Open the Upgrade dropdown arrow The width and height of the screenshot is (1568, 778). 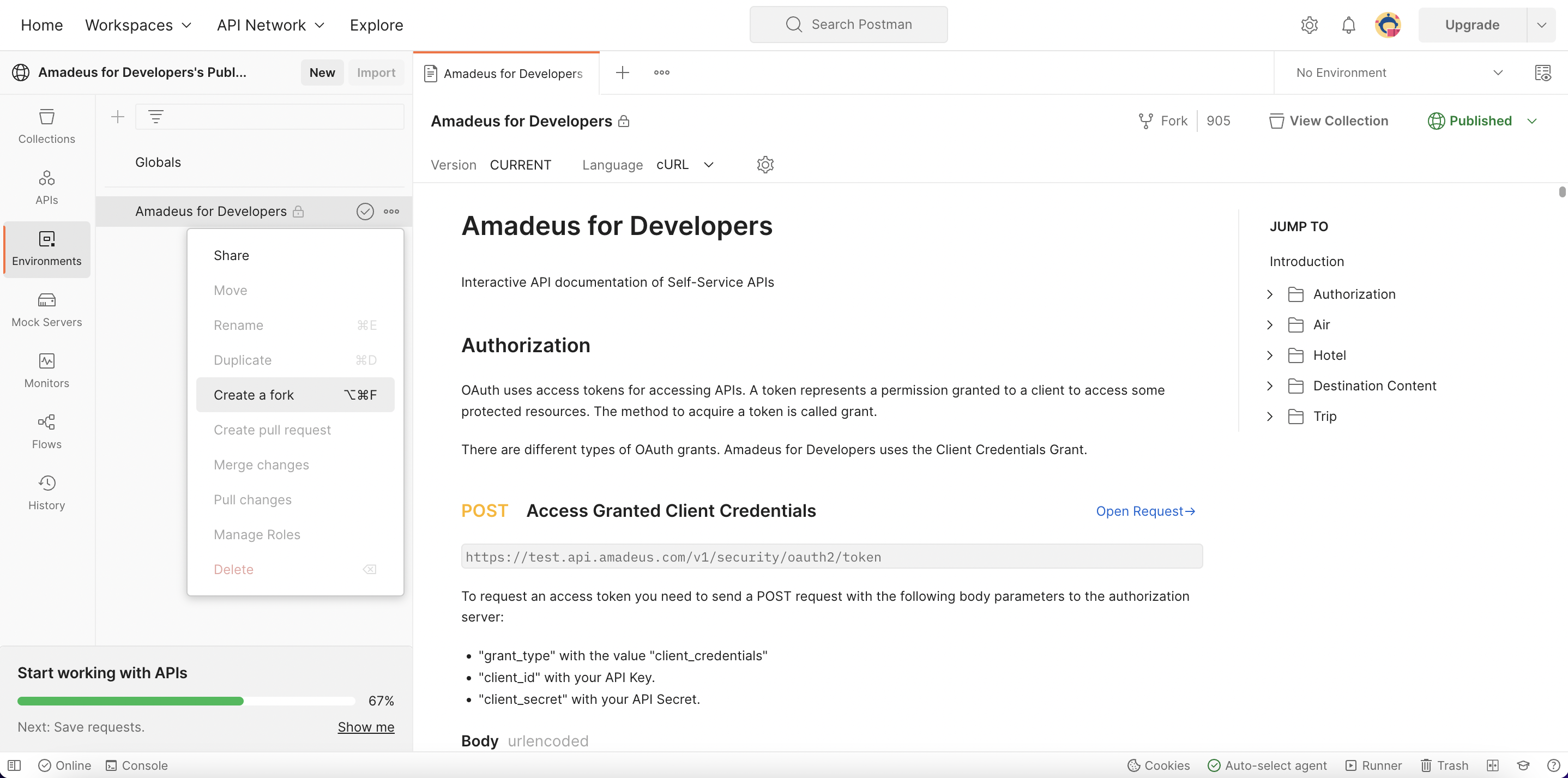click(x=1541, y=25)
